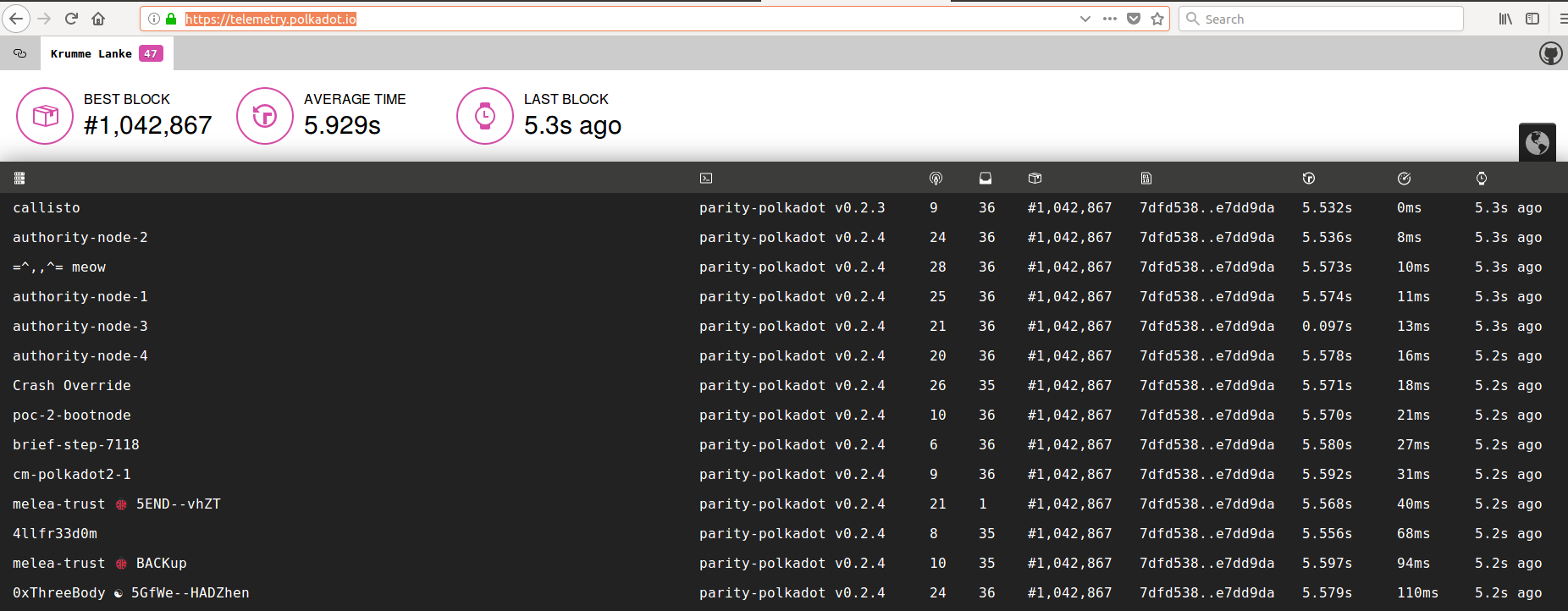This screenshot has height=611, width=1568.
Task: Click the 47 node count badge
Action: (151, 53)
